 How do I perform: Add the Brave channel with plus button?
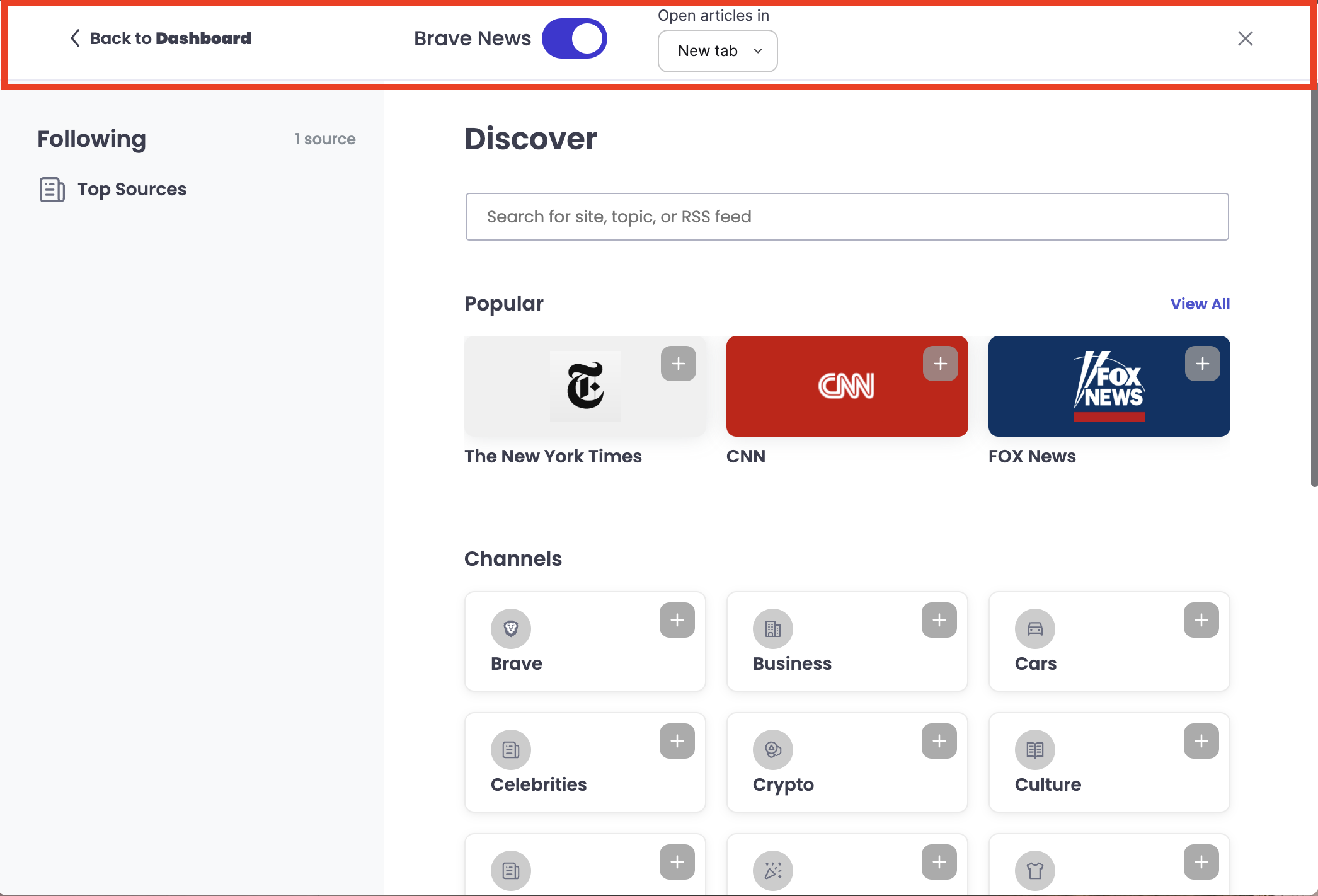tap(677, 621)
